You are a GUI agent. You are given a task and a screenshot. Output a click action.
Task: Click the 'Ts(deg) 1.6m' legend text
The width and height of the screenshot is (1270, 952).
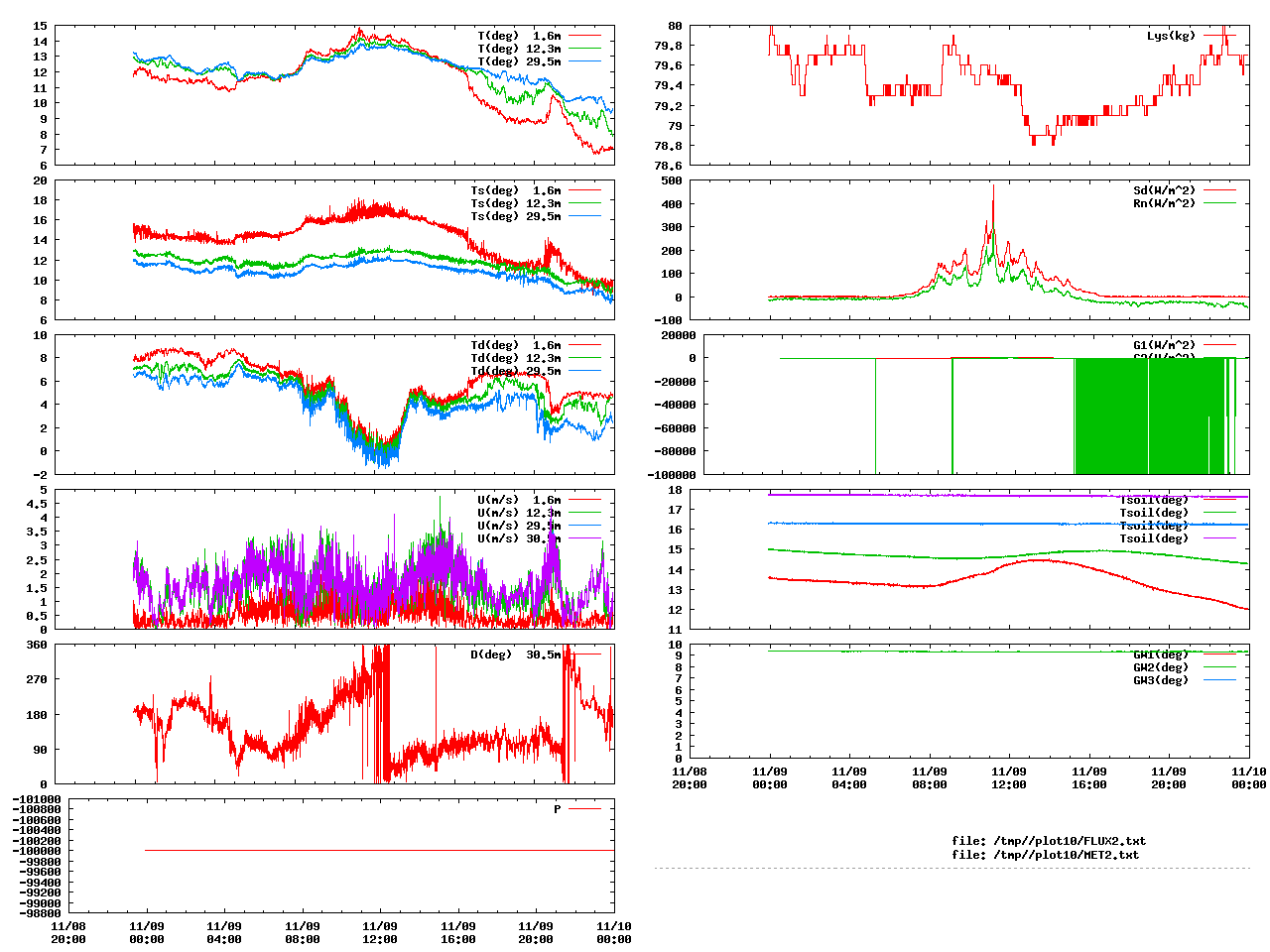pos(515,190)
